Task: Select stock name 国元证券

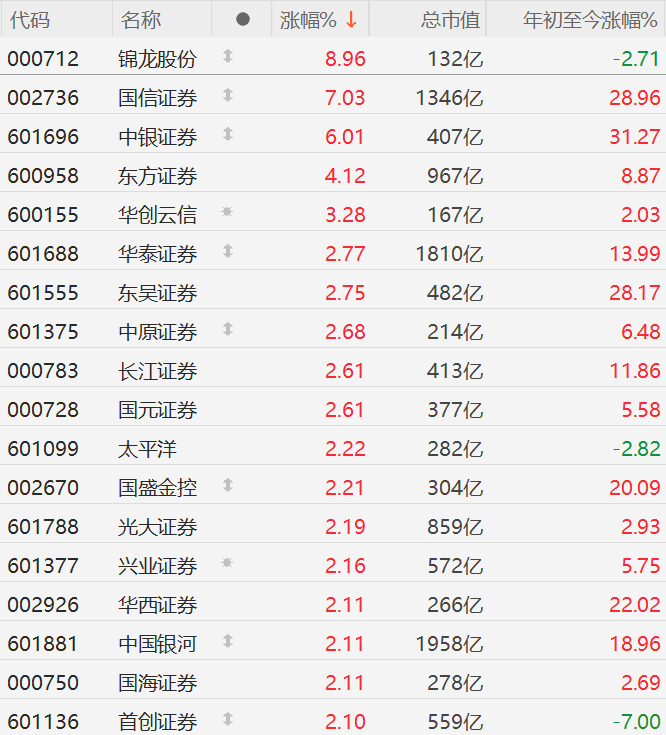Action: (x=157, y=410)
